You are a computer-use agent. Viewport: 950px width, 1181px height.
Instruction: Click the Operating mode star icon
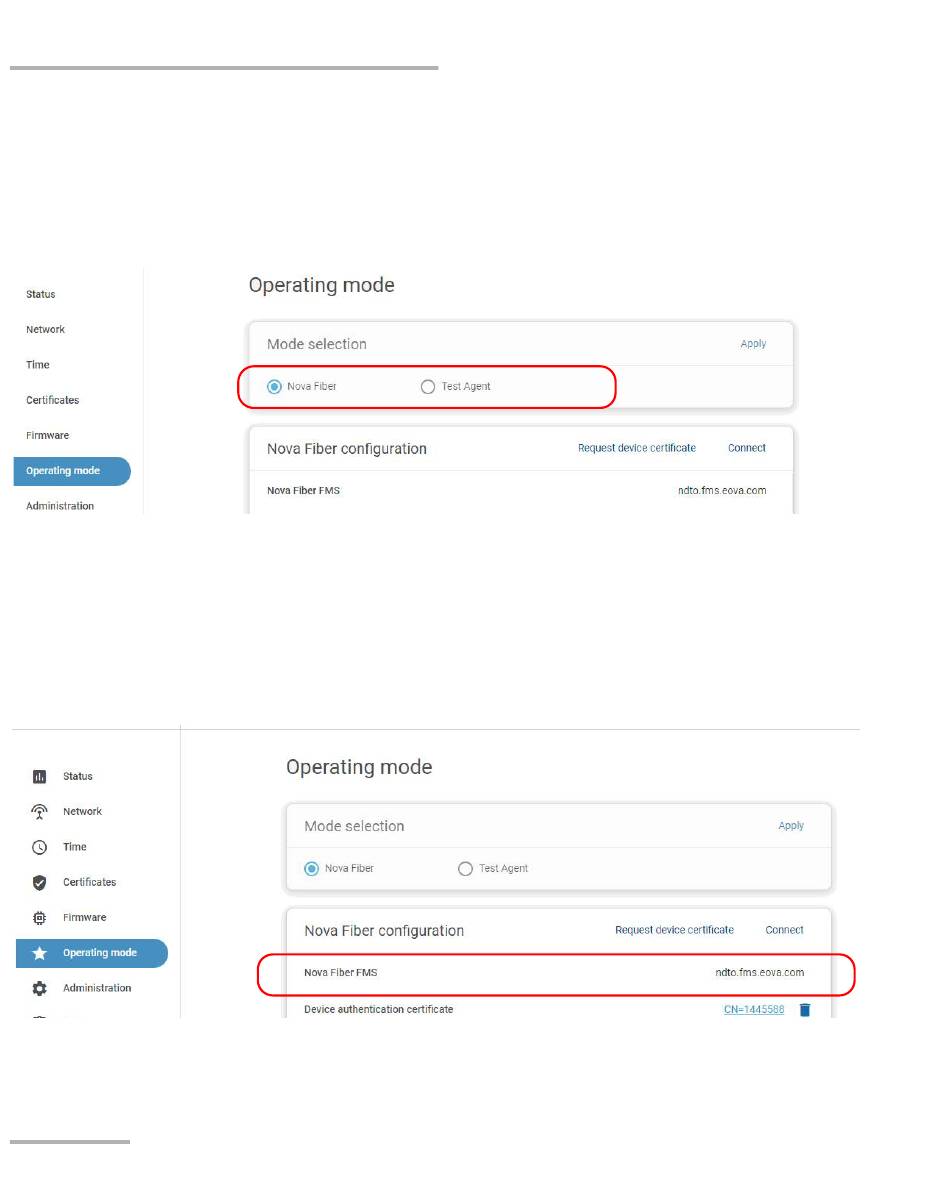39,954
